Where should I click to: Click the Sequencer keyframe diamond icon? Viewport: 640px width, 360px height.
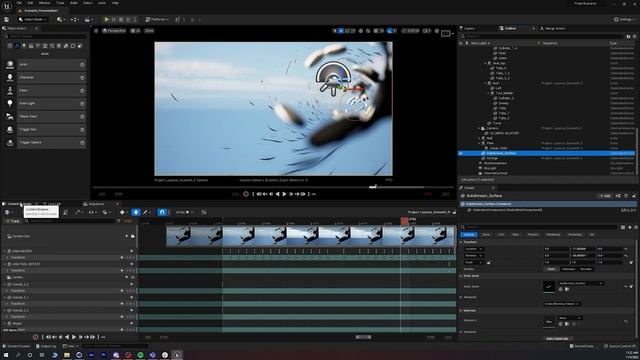click(122, 212)
